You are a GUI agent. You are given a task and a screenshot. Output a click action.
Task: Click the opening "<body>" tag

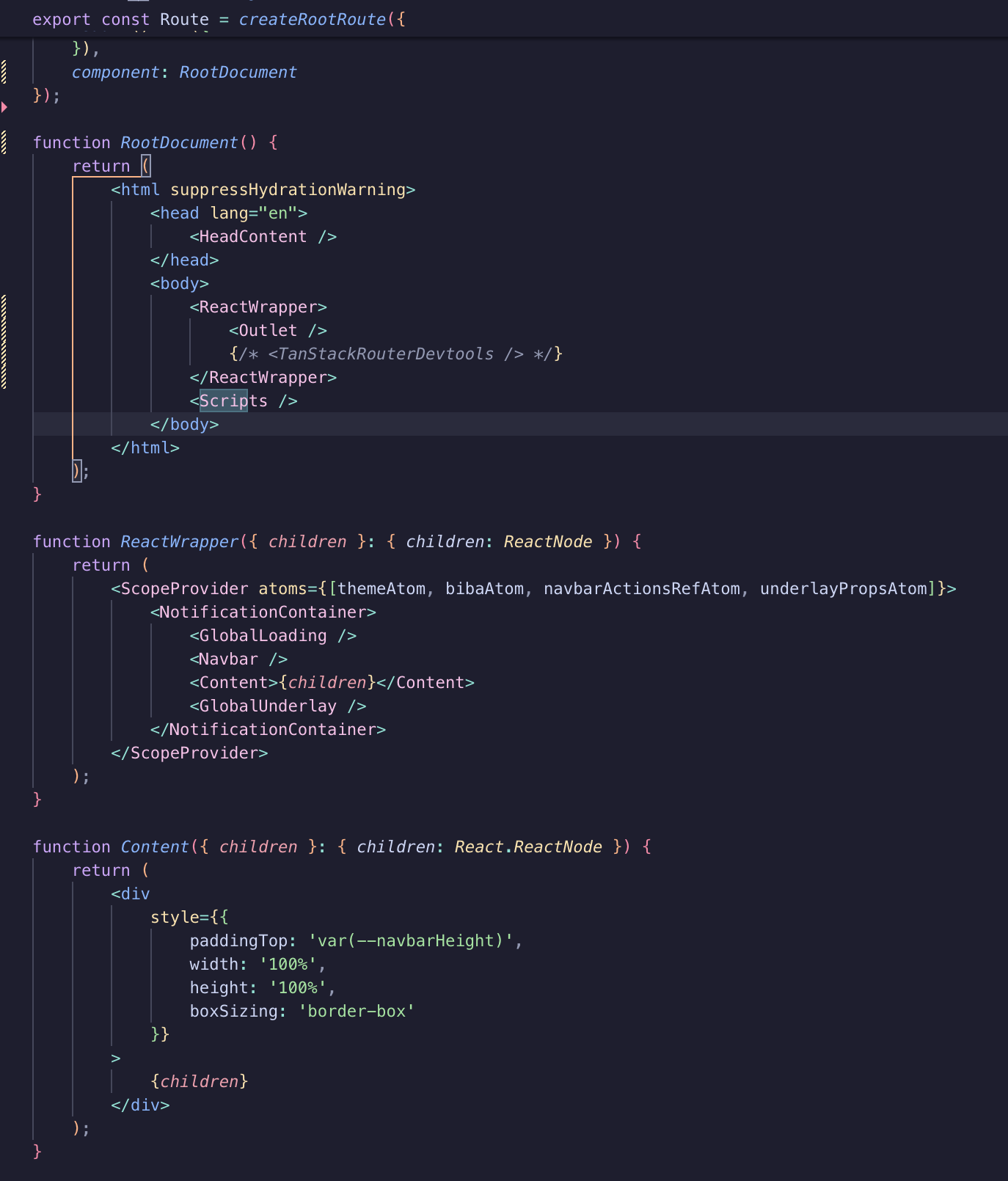[180, 284]
